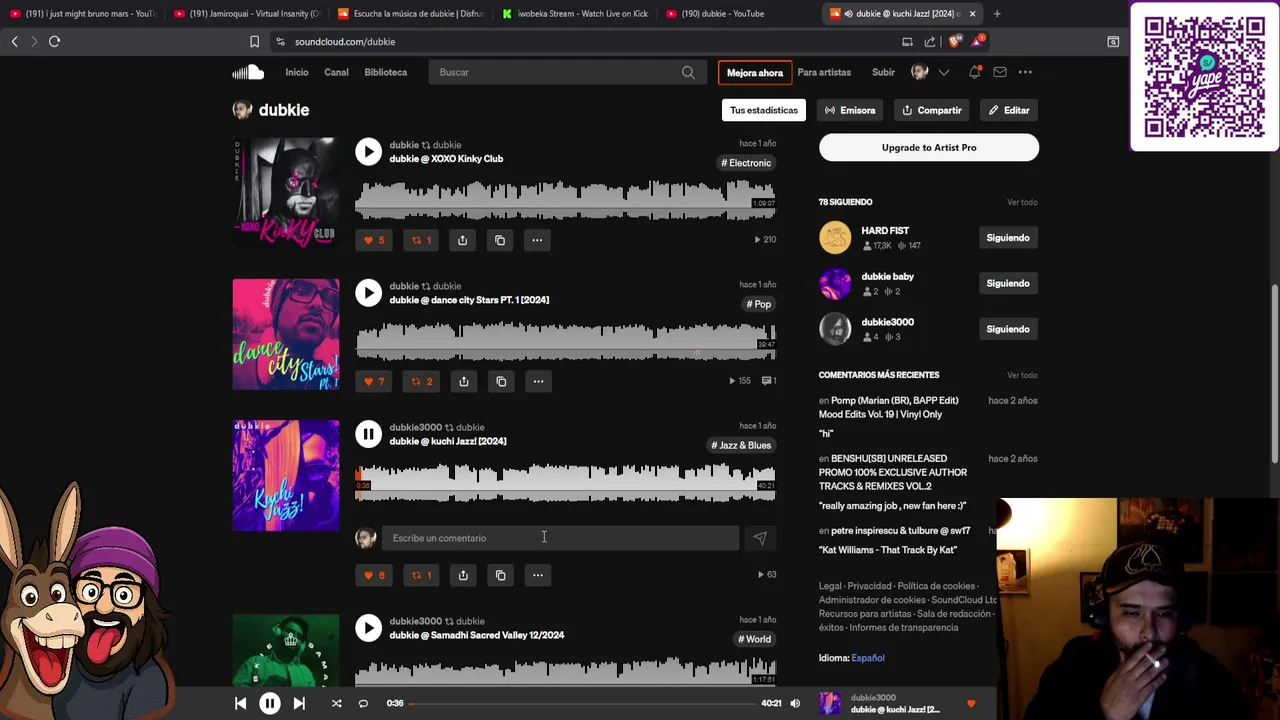The width and height of the screenshot is (1280, 720).
Task: Click the # Jazz & Blues genre tag
Action: 741,445
